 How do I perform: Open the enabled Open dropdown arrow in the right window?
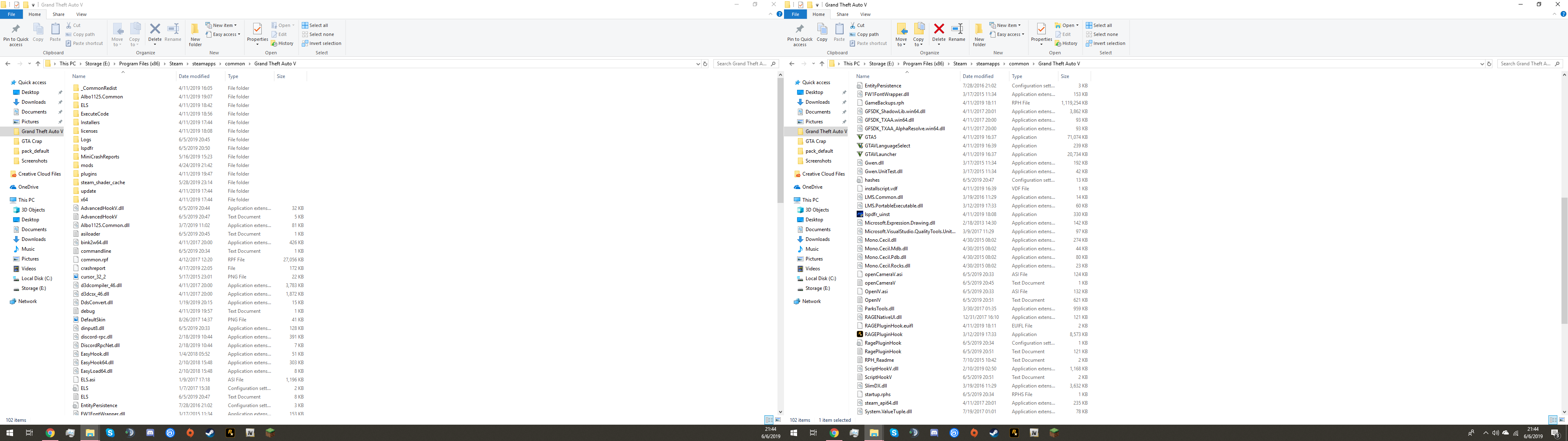click(1077, 26)
